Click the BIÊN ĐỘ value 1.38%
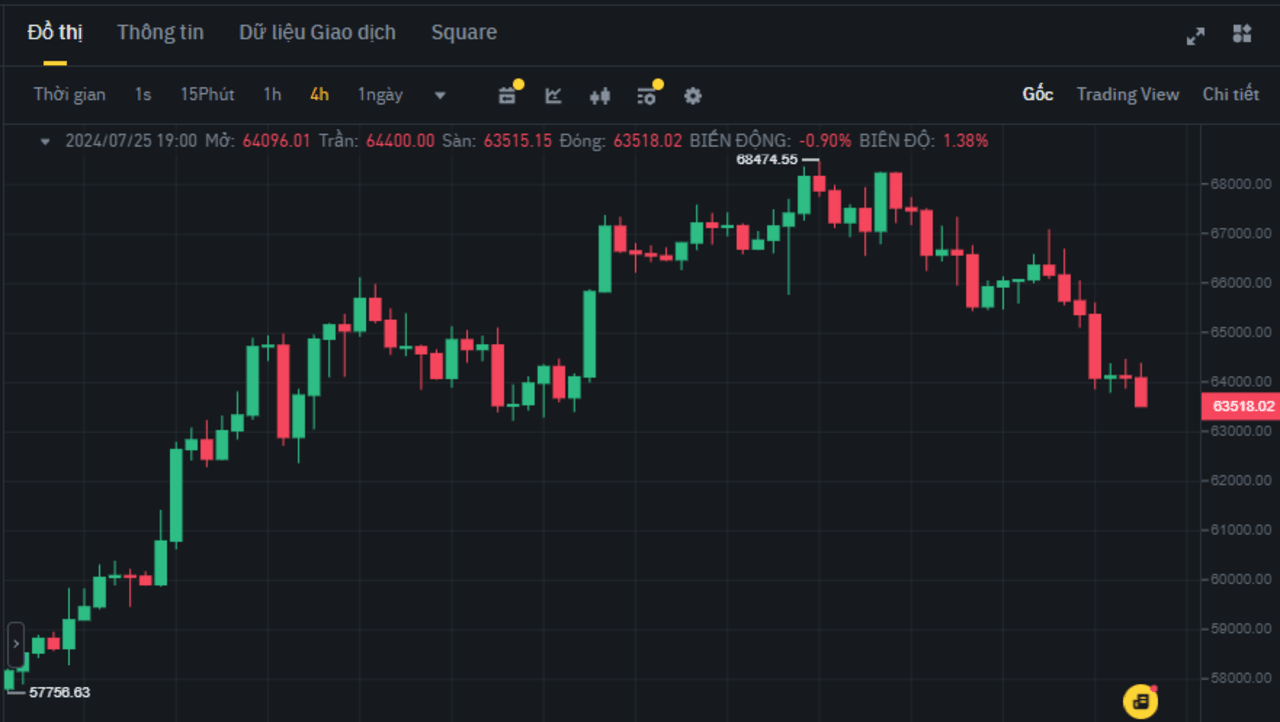Image resolution: width=1280 pixels, height=722 pixels. point(965,141)
